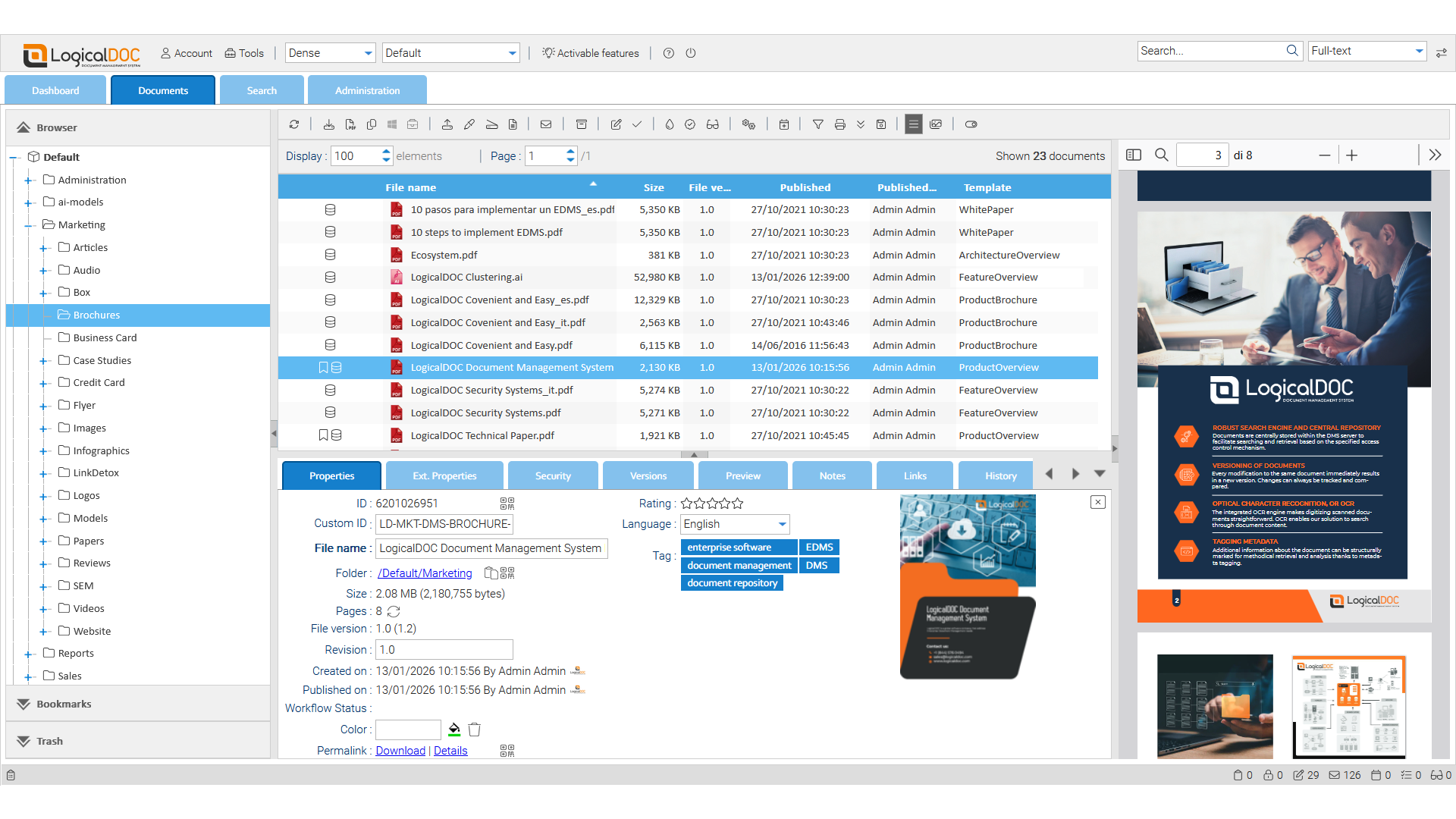Open the Sign document tool
Screen dimensions: 1456x819
click(x=469, y=124)
